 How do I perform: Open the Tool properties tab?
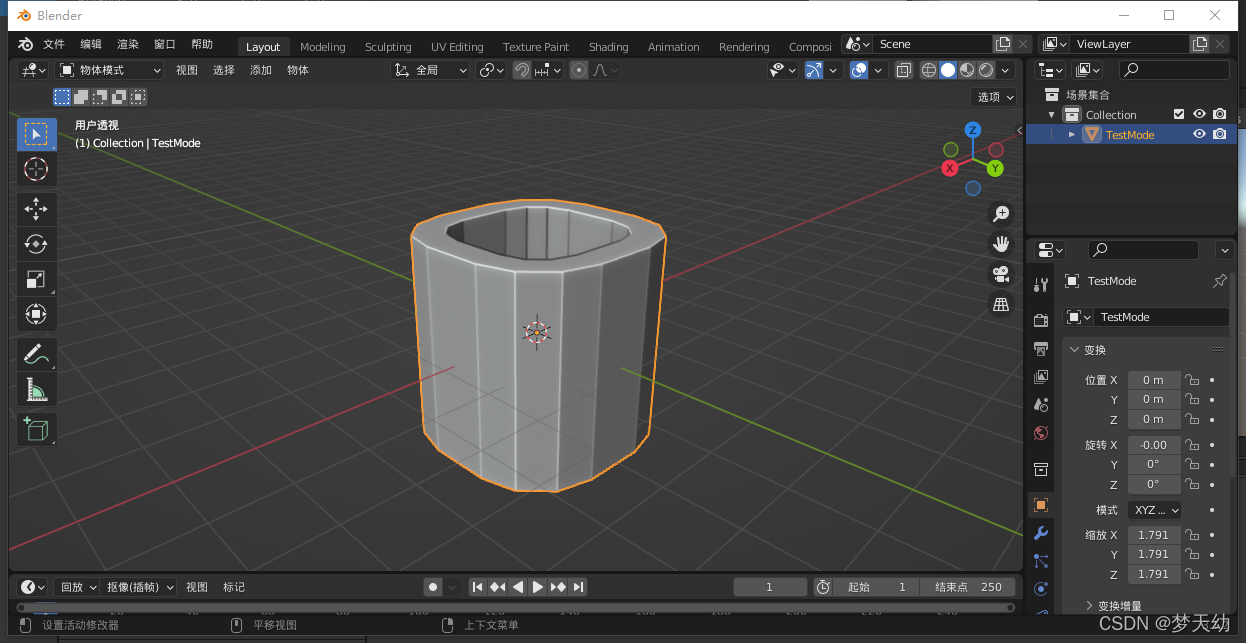pos(1041,284)
